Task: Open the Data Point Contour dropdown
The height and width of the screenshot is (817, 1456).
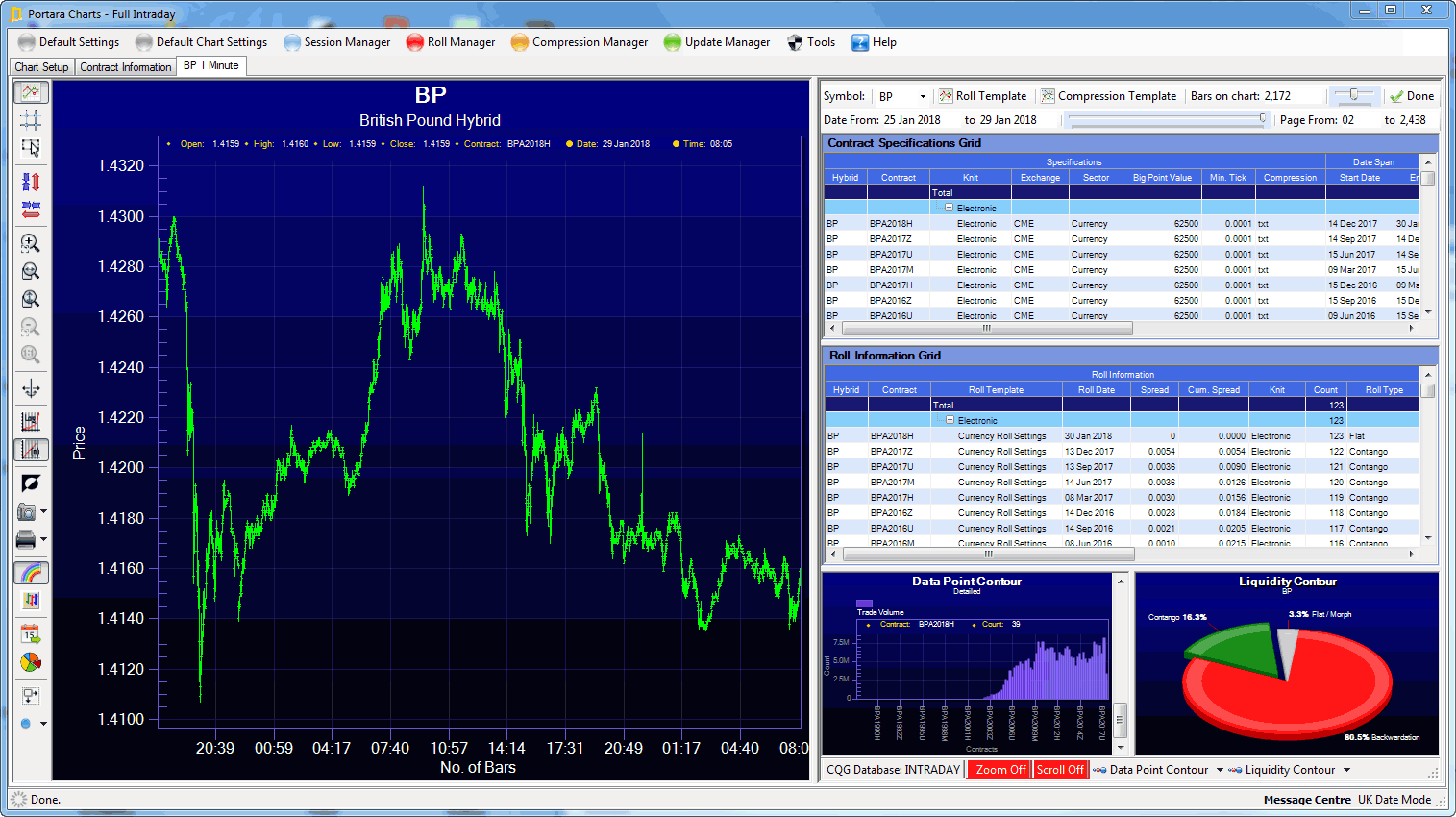Action: 1220,770
